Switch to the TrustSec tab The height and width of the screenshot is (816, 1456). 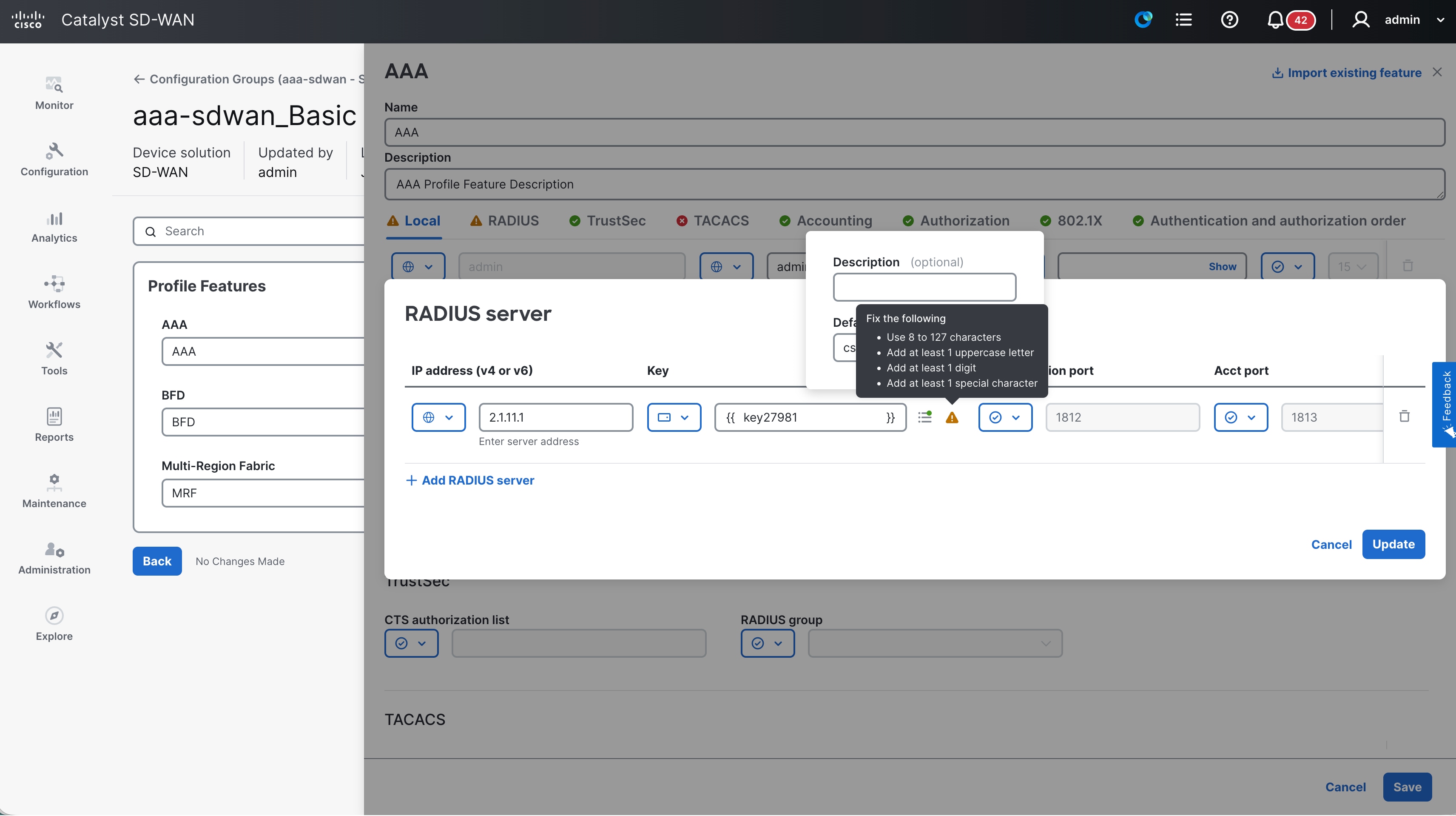607,221
